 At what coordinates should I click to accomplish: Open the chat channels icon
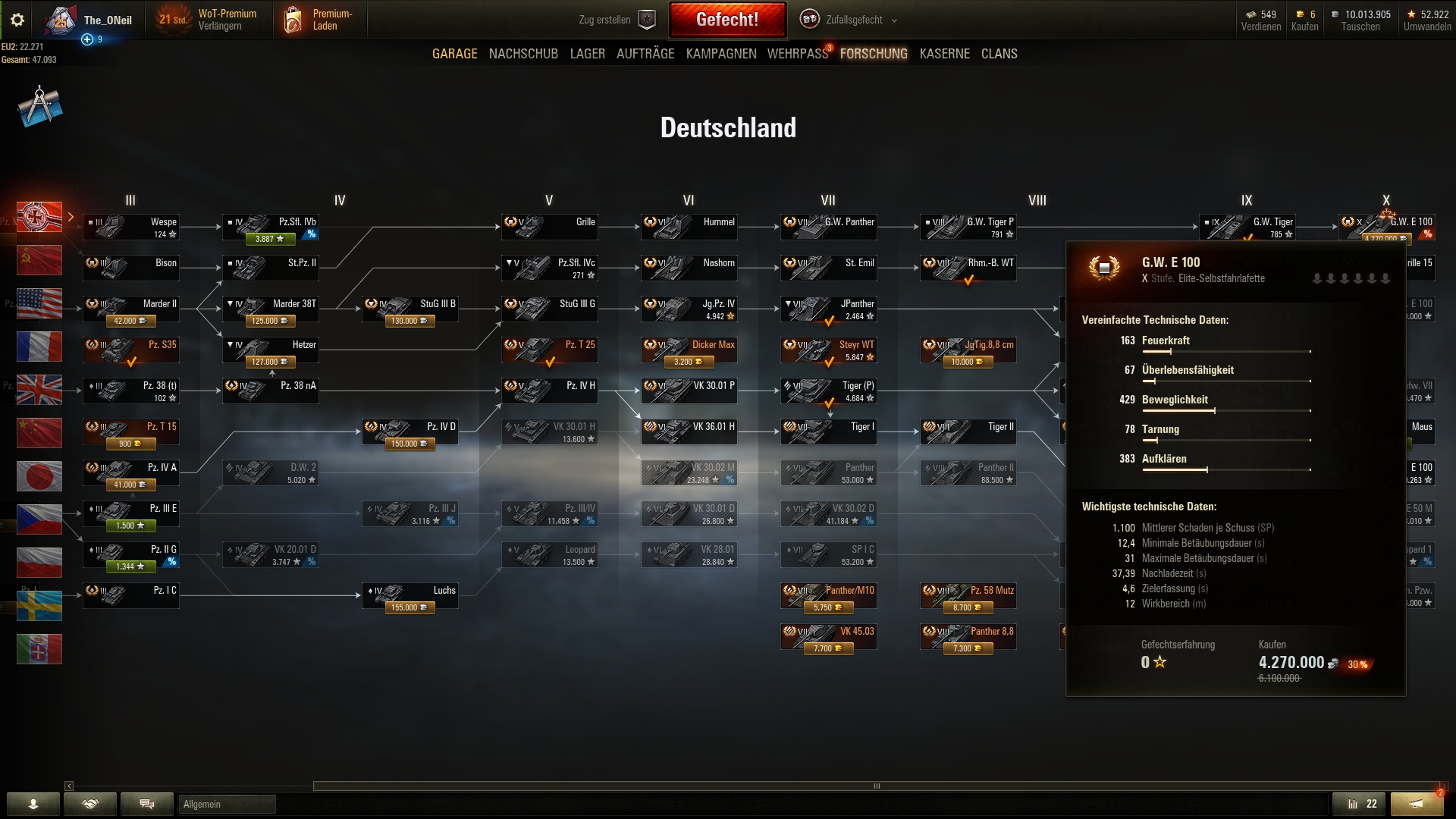click(x=147, y=804)
